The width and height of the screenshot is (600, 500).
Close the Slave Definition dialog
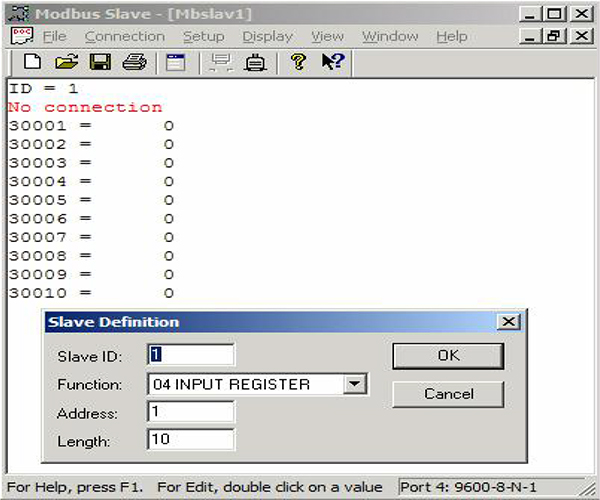point(509,321)
